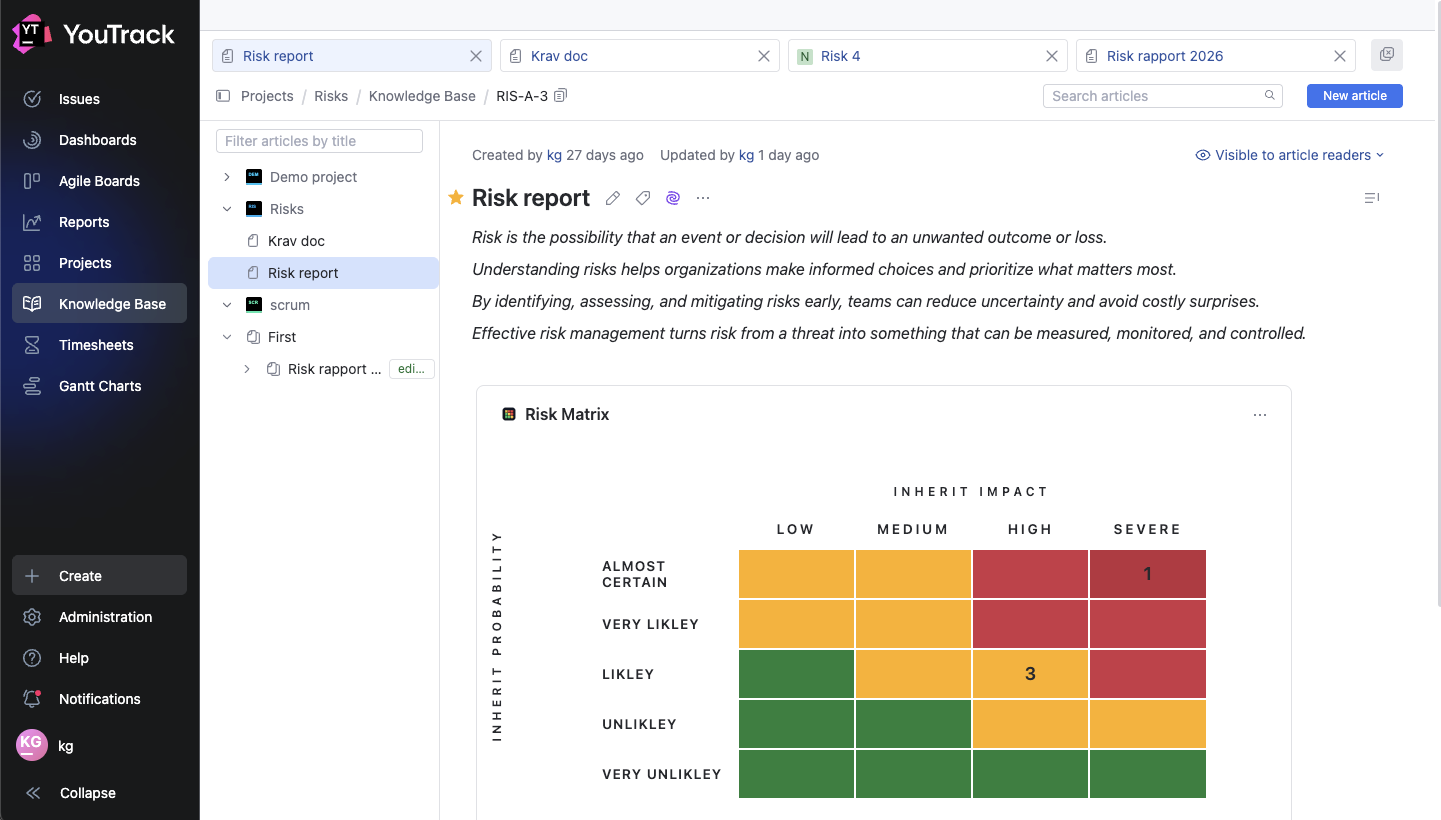Open Gantt Charts from the sidebar
Screen dimensions: 1441x820
(100, 386)
